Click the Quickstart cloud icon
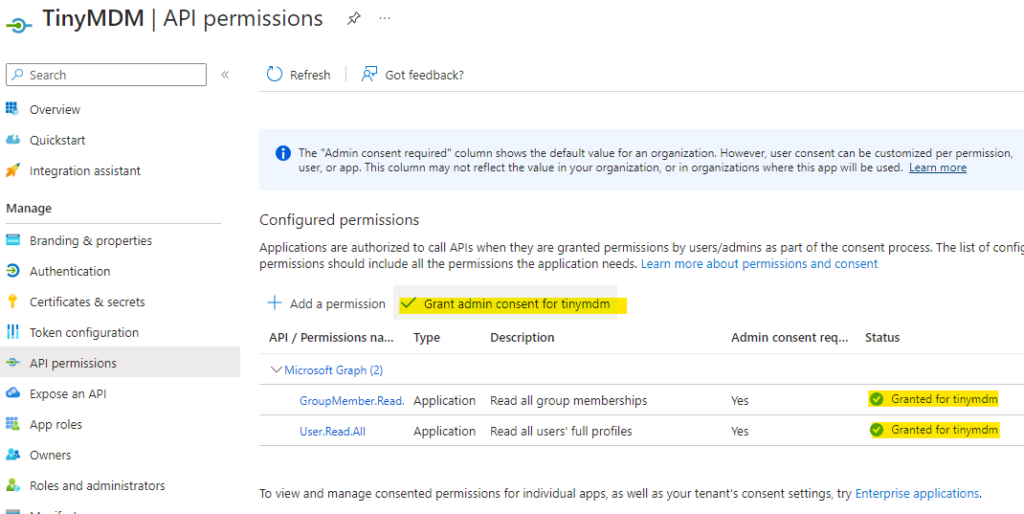The image size is (1024, 514). pos(12,140)
